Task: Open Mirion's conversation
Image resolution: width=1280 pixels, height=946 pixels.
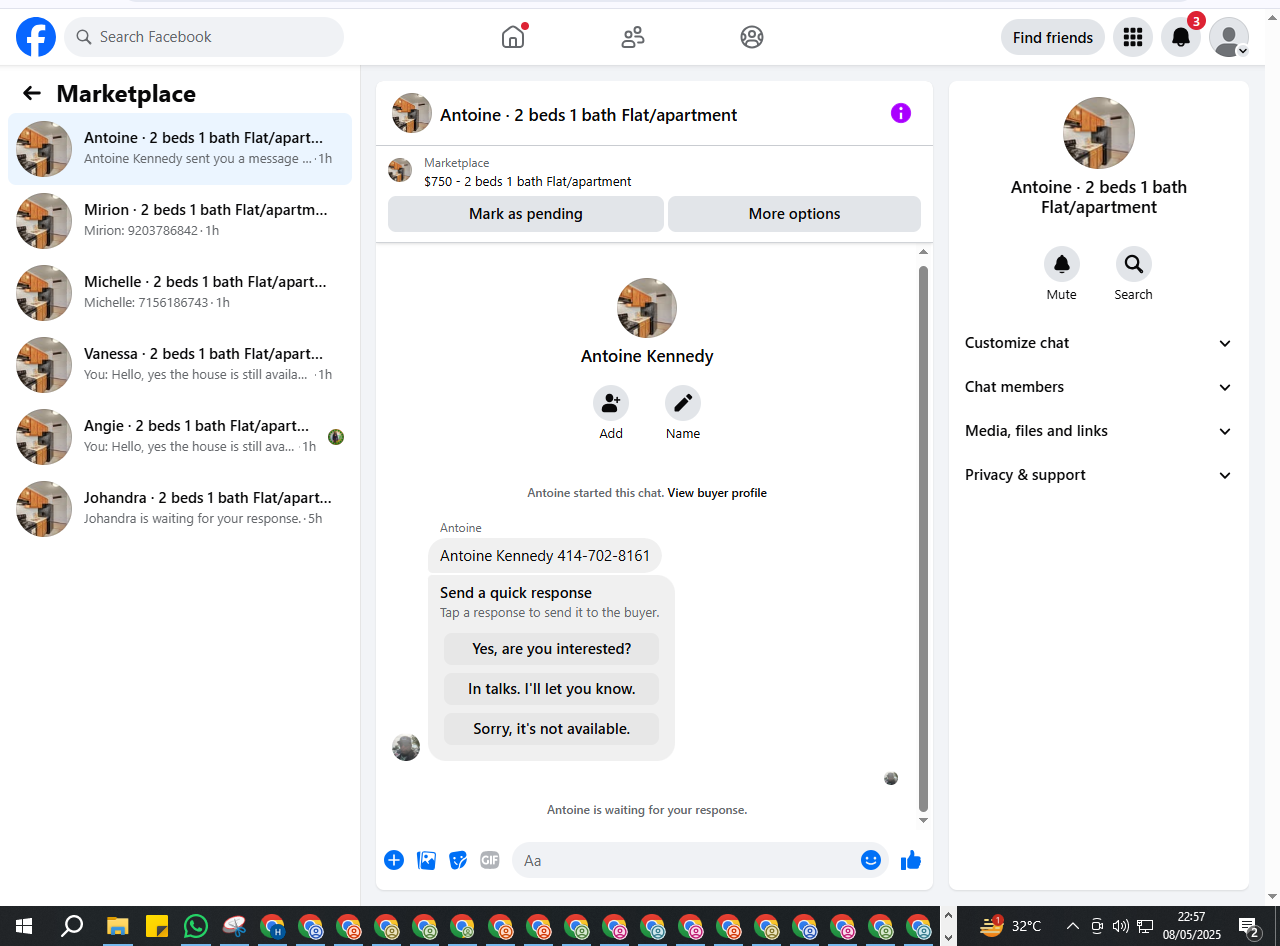Action: (180, 221)
